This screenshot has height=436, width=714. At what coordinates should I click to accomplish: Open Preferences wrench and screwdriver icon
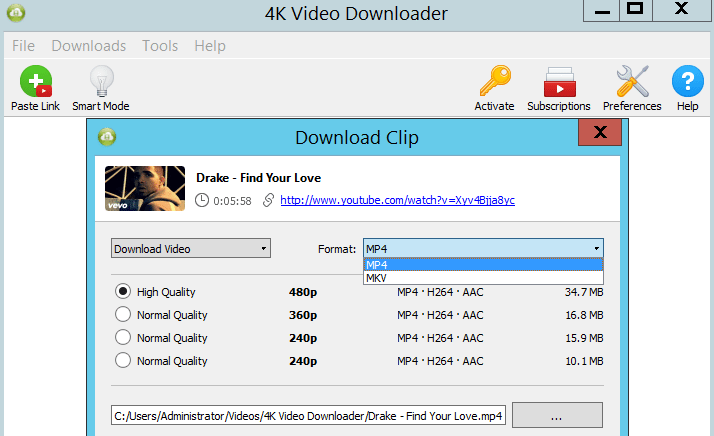[632, 81]
